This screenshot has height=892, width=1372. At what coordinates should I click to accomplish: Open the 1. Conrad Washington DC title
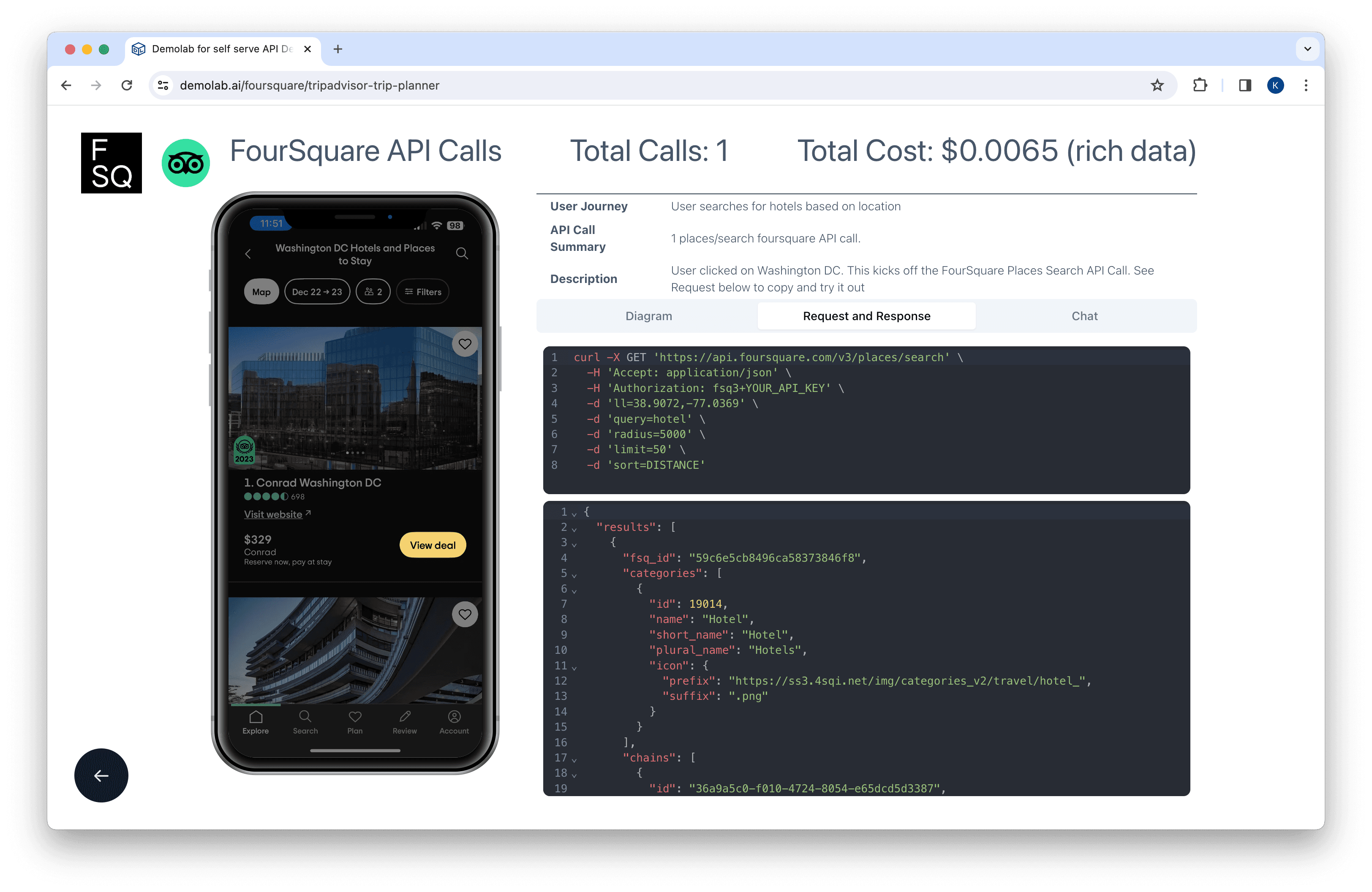(x=313, y=482)
